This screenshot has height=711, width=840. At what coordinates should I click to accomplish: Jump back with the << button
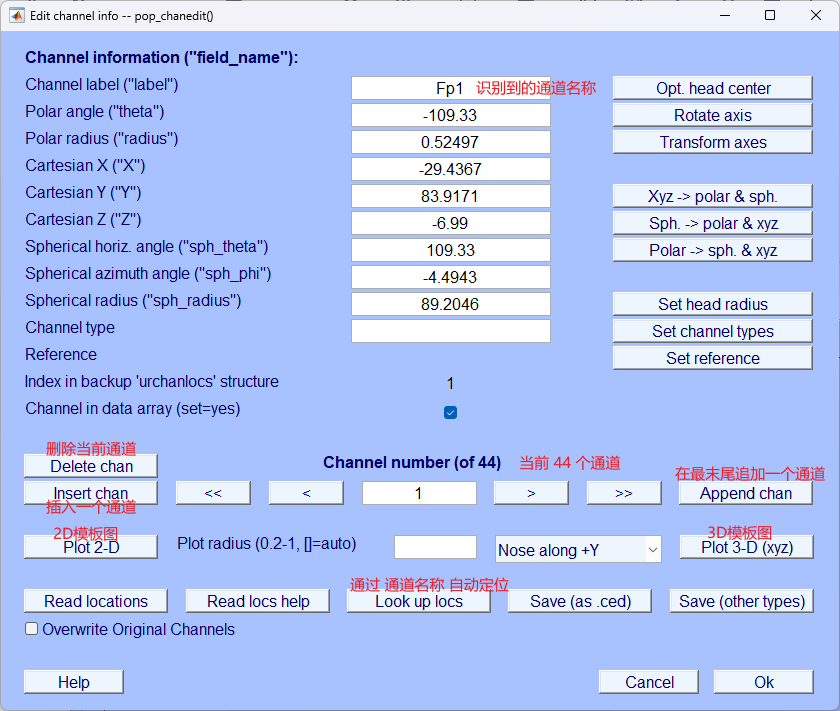coord(213,493)
